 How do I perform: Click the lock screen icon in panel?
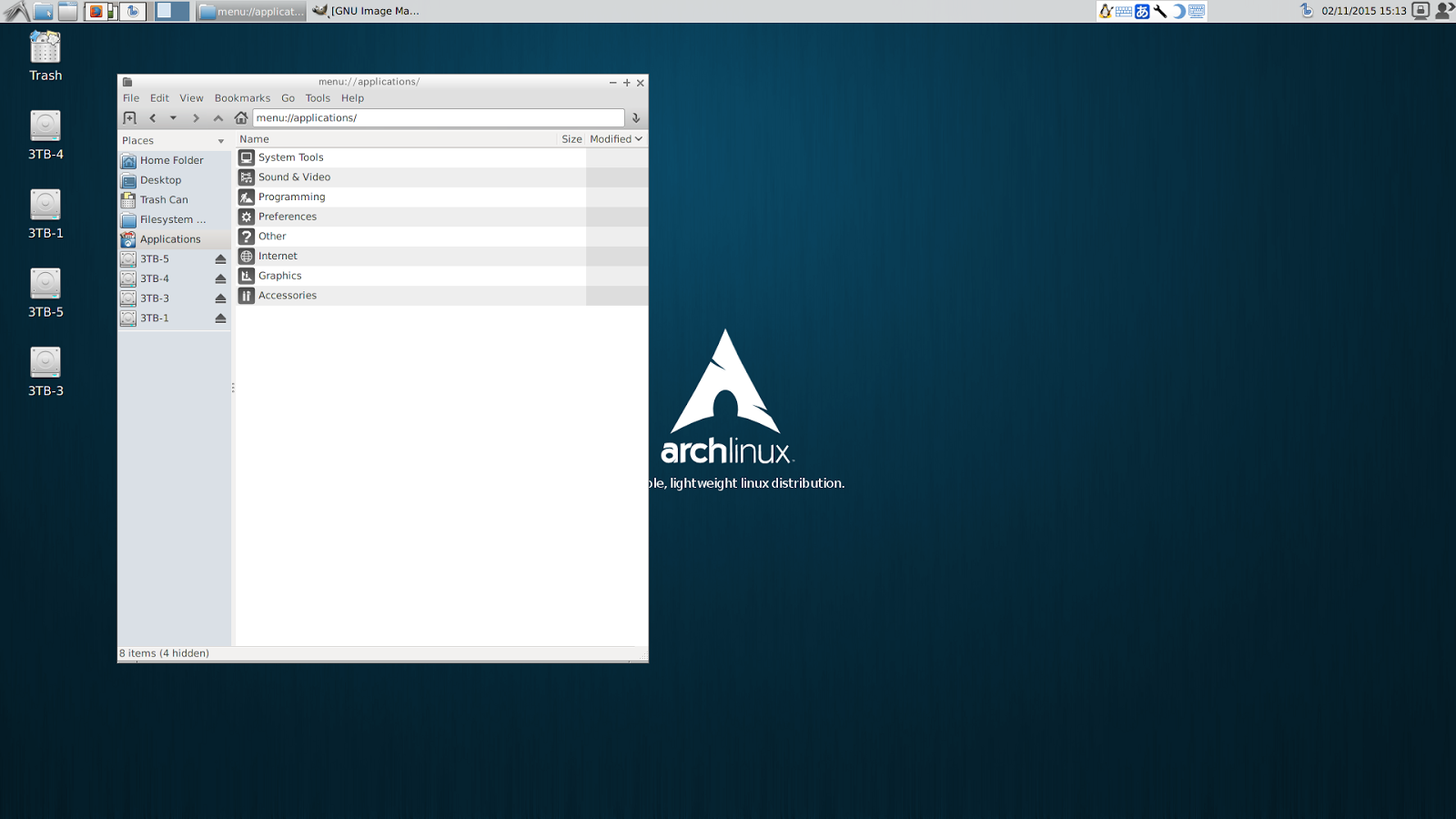tap(1421, 11)
